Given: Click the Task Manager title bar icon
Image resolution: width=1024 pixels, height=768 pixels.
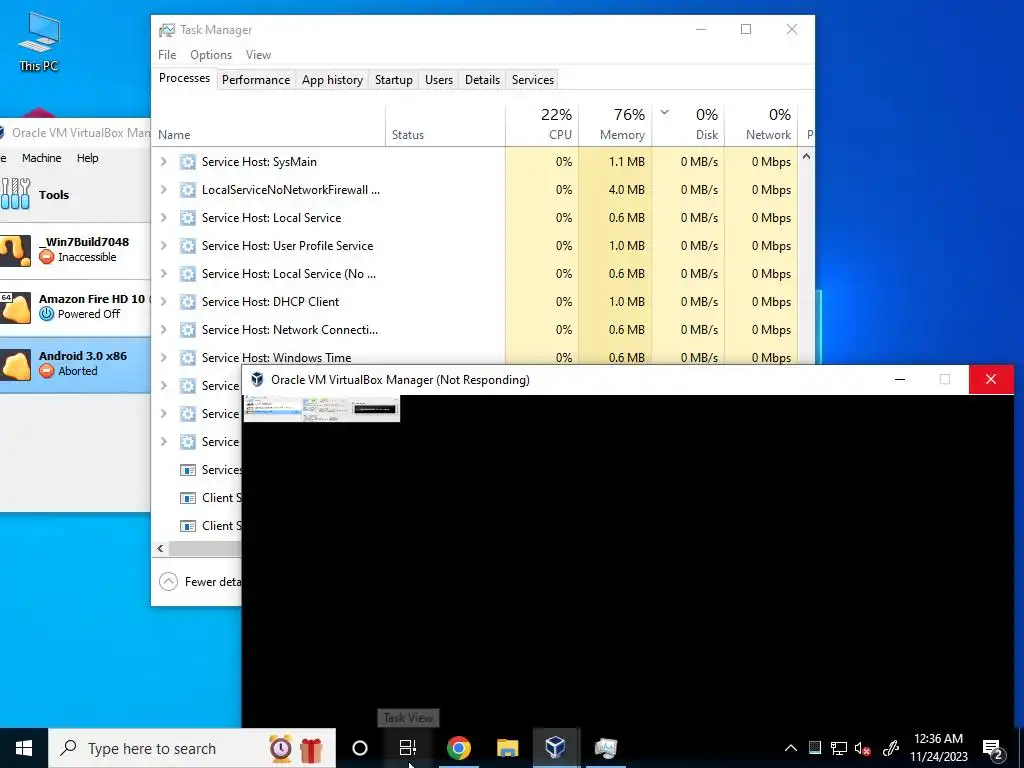Looking at the screenshot, I should 167,30.
